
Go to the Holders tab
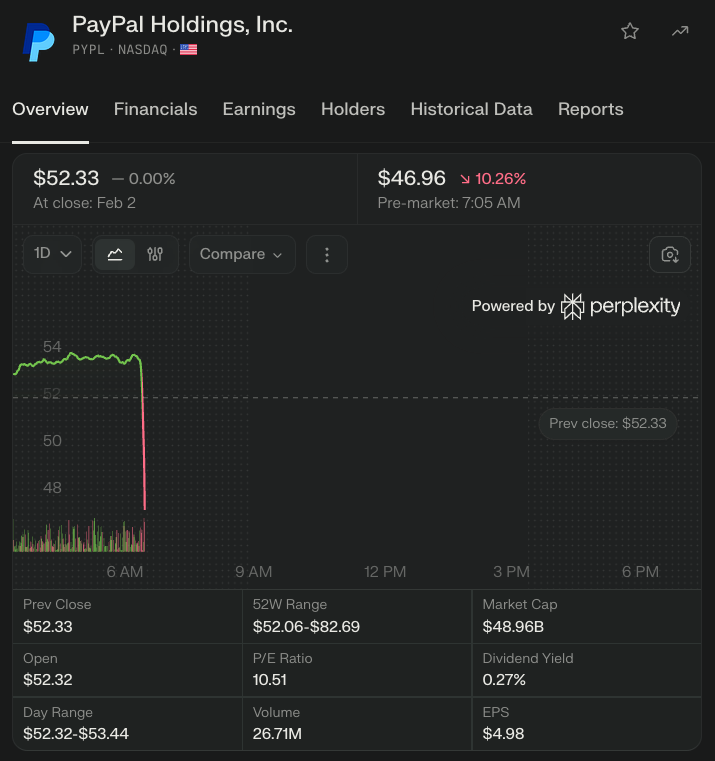point(353,109)
